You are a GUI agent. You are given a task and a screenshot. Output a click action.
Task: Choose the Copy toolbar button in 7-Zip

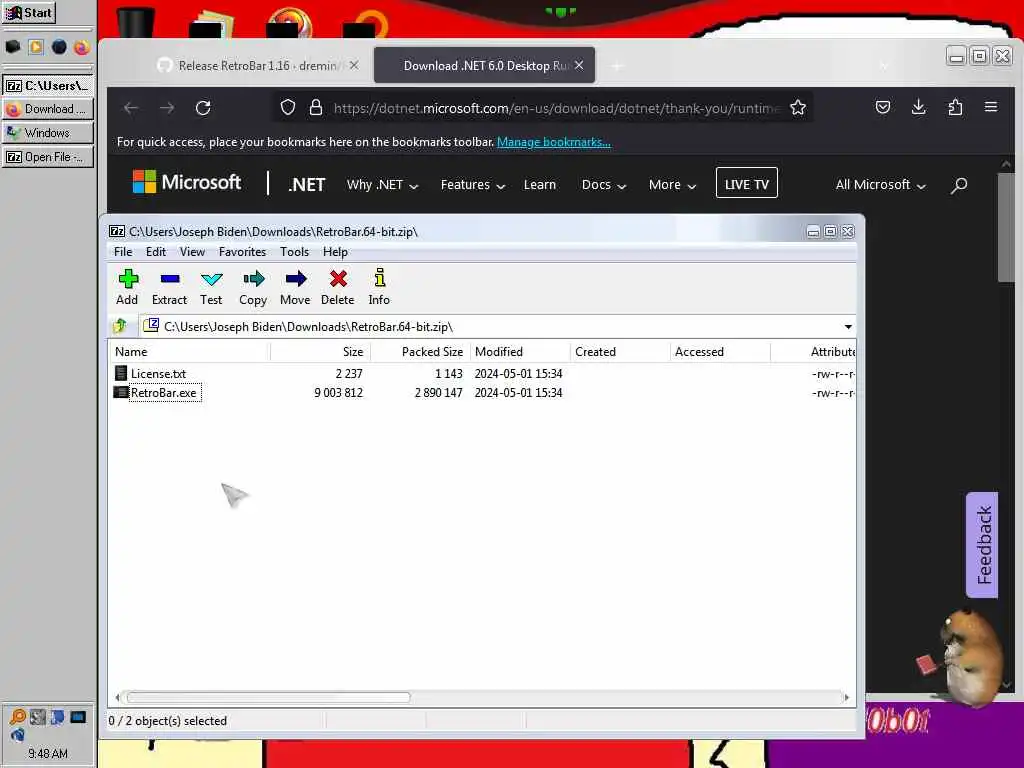[x=253, y=287]
